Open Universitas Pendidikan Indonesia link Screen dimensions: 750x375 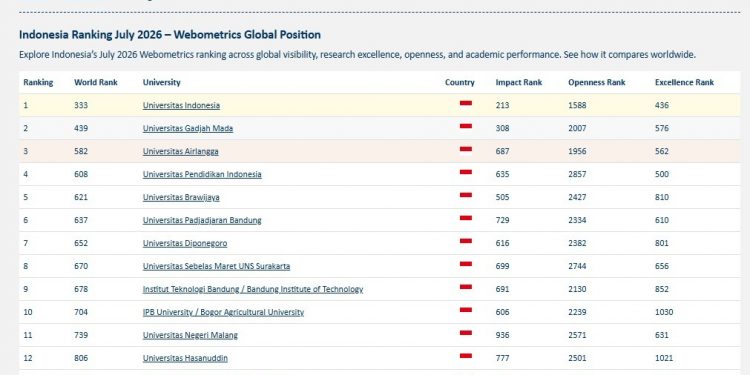pyautogui.click(x=202, y=174)
